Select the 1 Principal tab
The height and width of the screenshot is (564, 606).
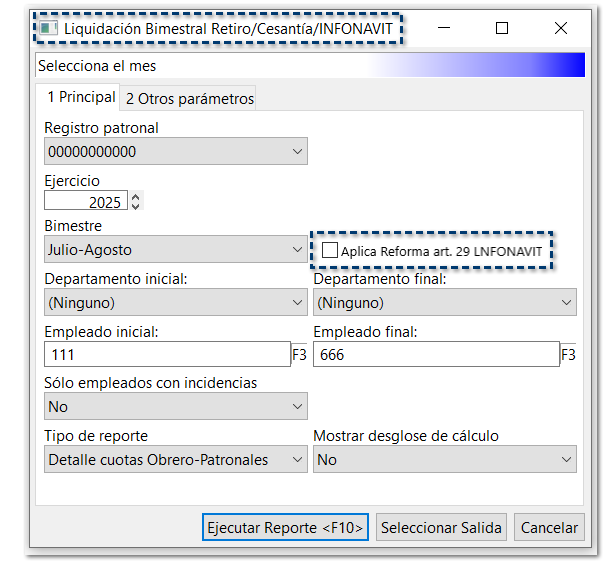81,97
